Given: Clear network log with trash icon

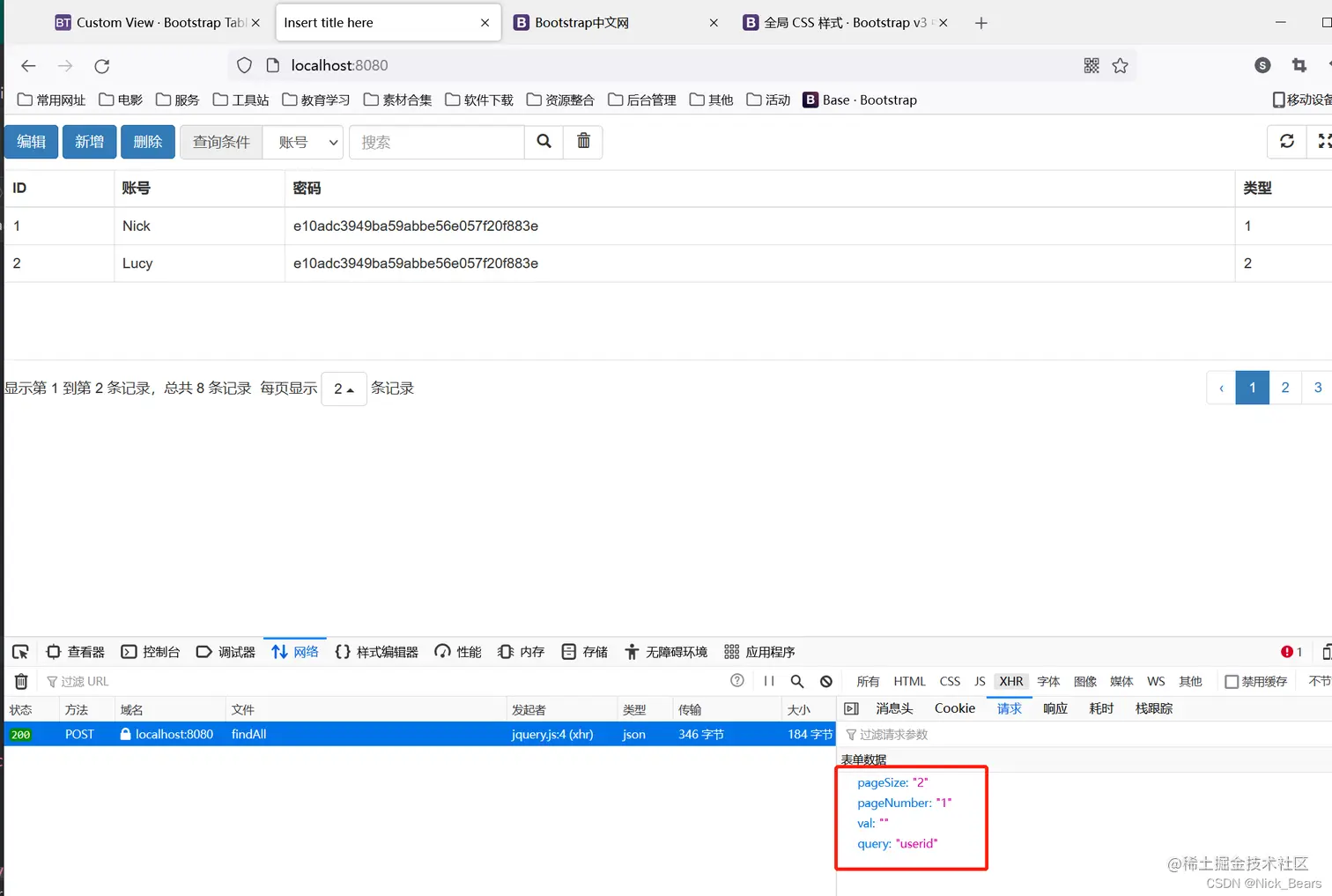Looking at the screenshot, I should tap(21, 681).
